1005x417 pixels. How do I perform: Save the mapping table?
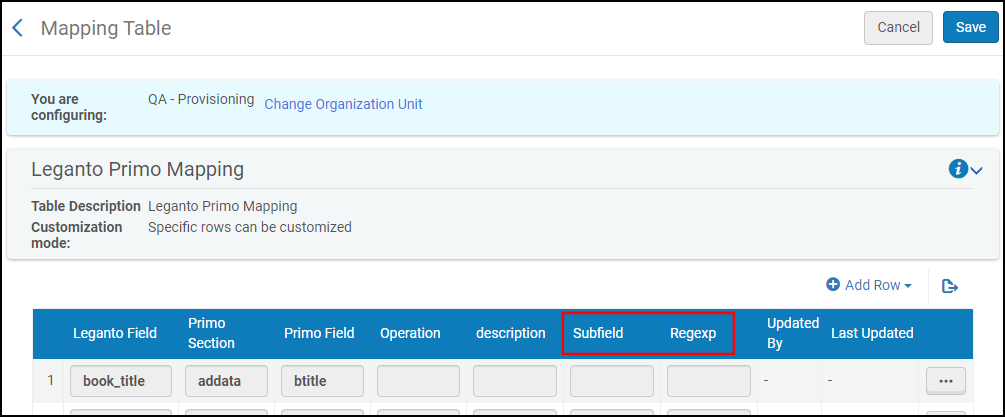pos(970,28)
